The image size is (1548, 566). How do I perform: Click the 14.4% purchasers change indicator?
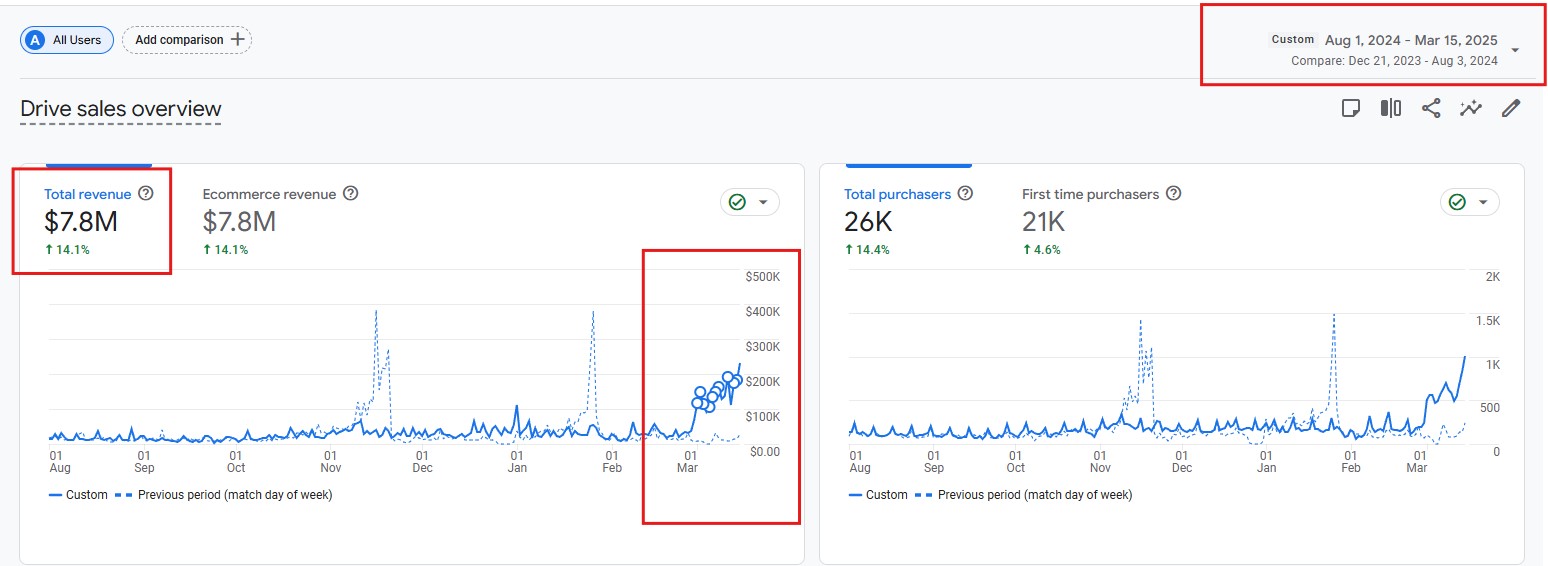tap(866, 250)
